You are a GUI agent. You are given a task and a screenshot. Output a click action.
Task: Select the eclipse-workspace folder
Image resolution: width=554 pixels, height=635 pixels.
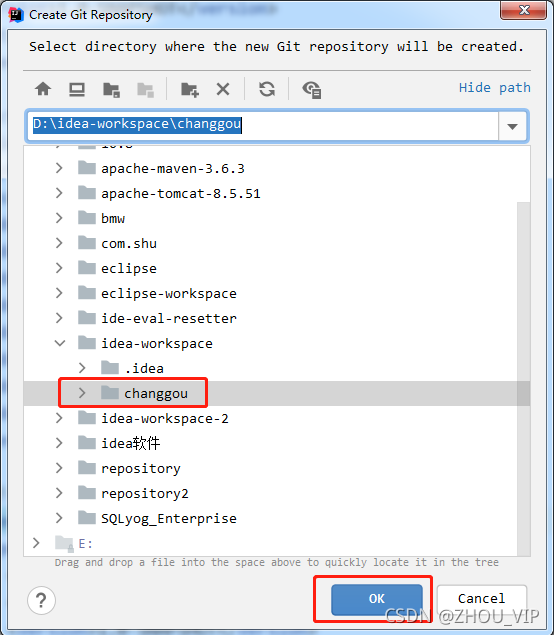click(270, 293)
